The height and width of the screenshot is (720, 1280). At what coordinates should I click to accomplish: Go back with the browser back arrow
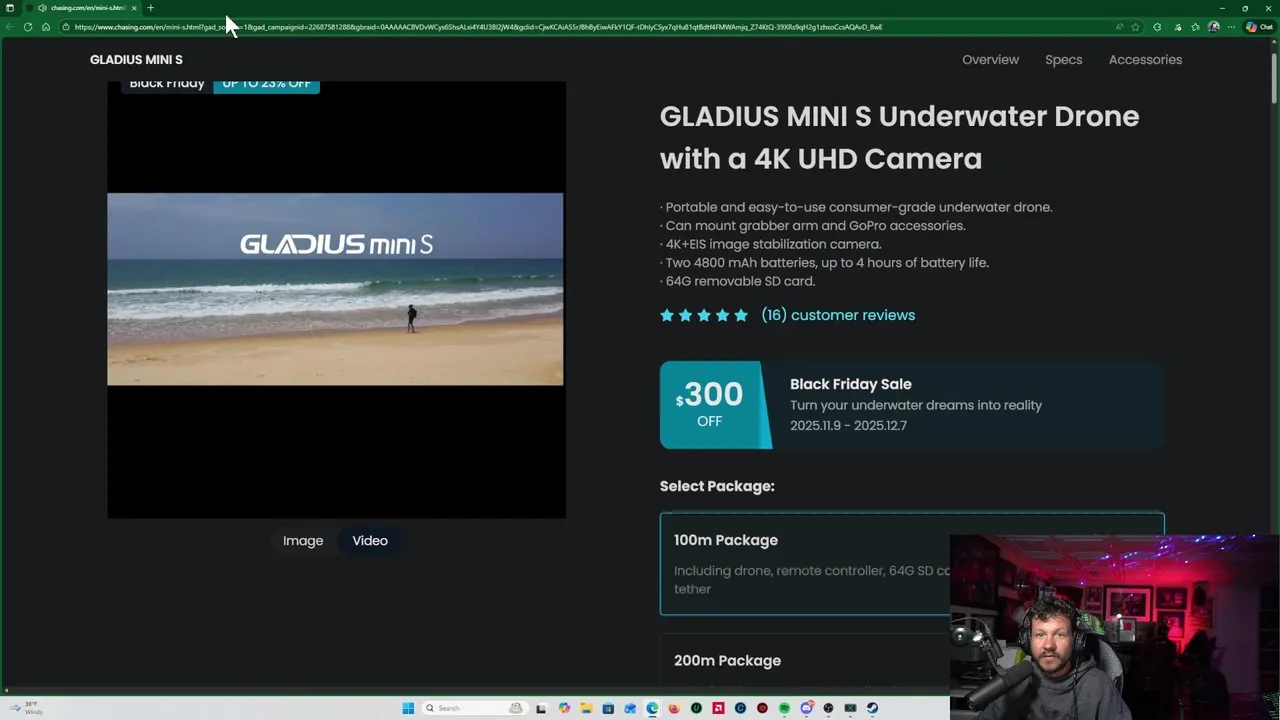point(10,27)
